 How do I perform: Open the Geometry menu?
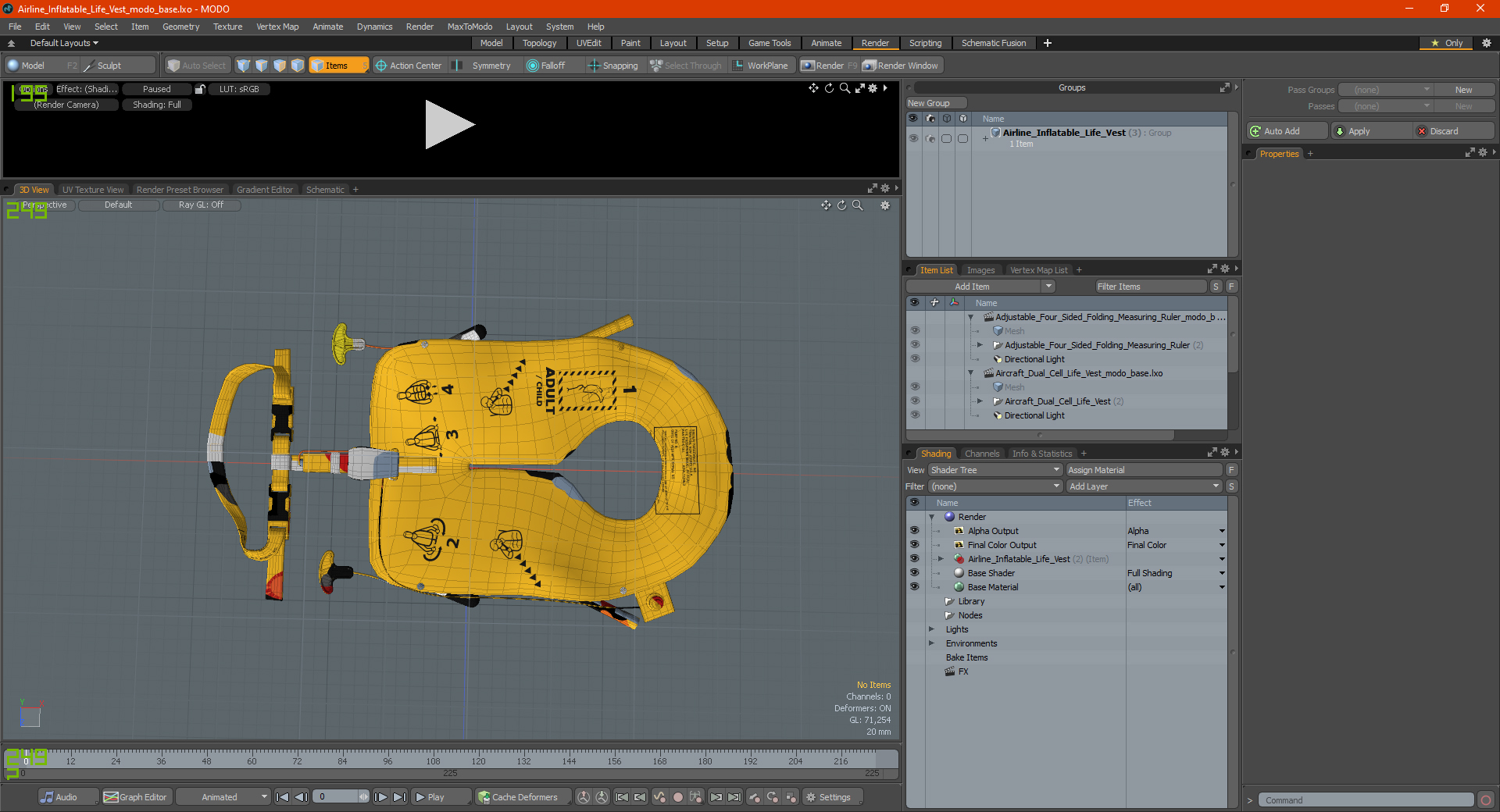tap(180, 27)
